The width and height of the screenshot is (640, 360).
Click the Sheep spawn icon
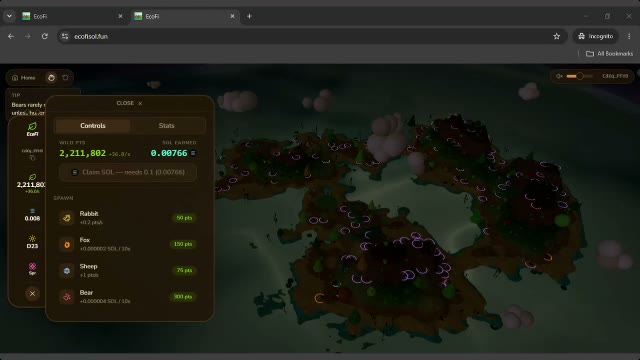pyautogui.click(x=67, y=271)
